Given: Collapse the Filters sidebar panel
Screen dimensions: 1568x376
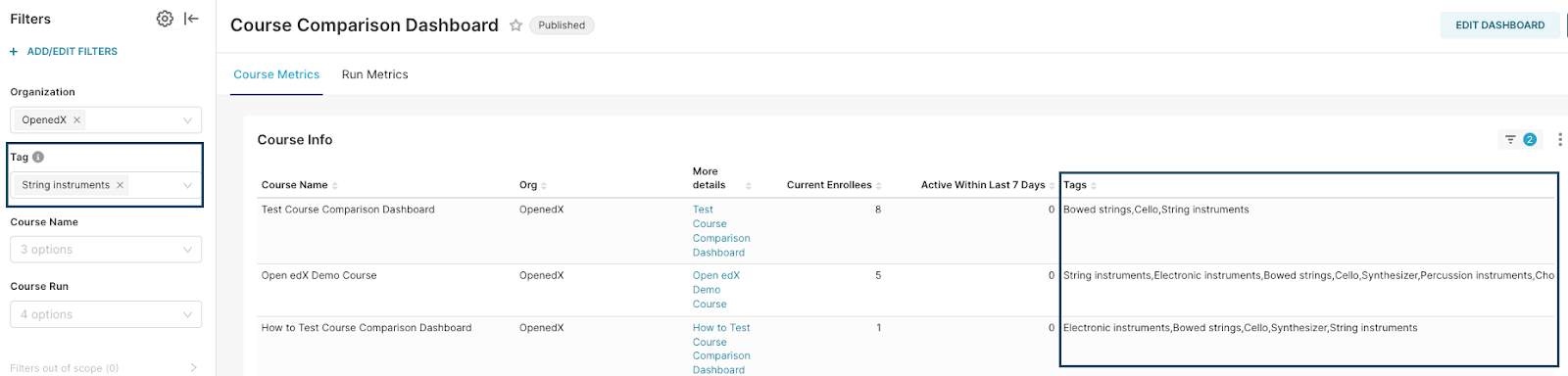Looking at the screenshot, I should click(x=191, y=19).
